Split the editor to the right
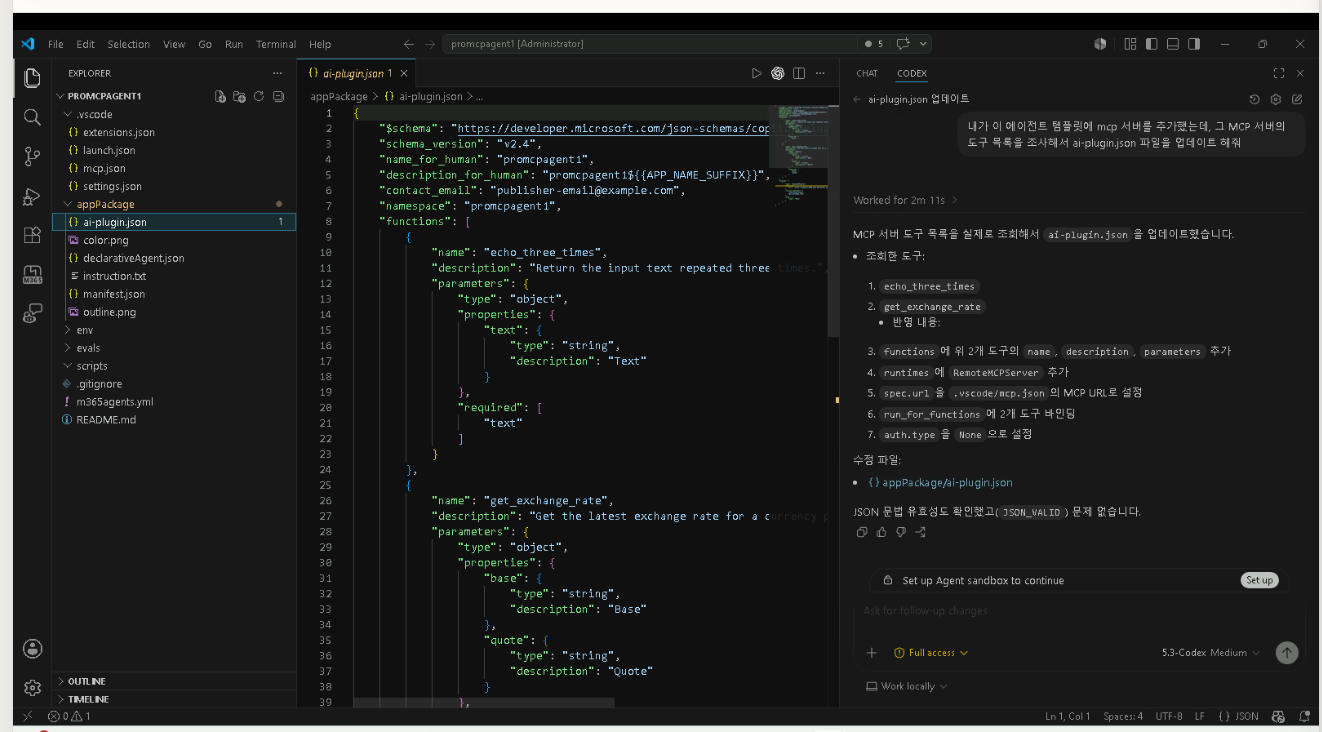Viewport: 1322px width, 732px height. pos(799,73)
